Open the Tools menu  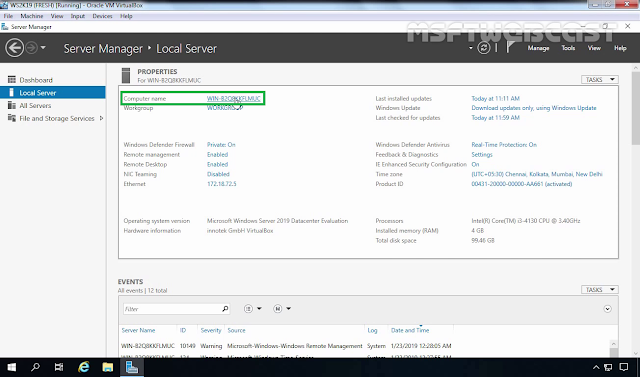(x=568, y=48)
